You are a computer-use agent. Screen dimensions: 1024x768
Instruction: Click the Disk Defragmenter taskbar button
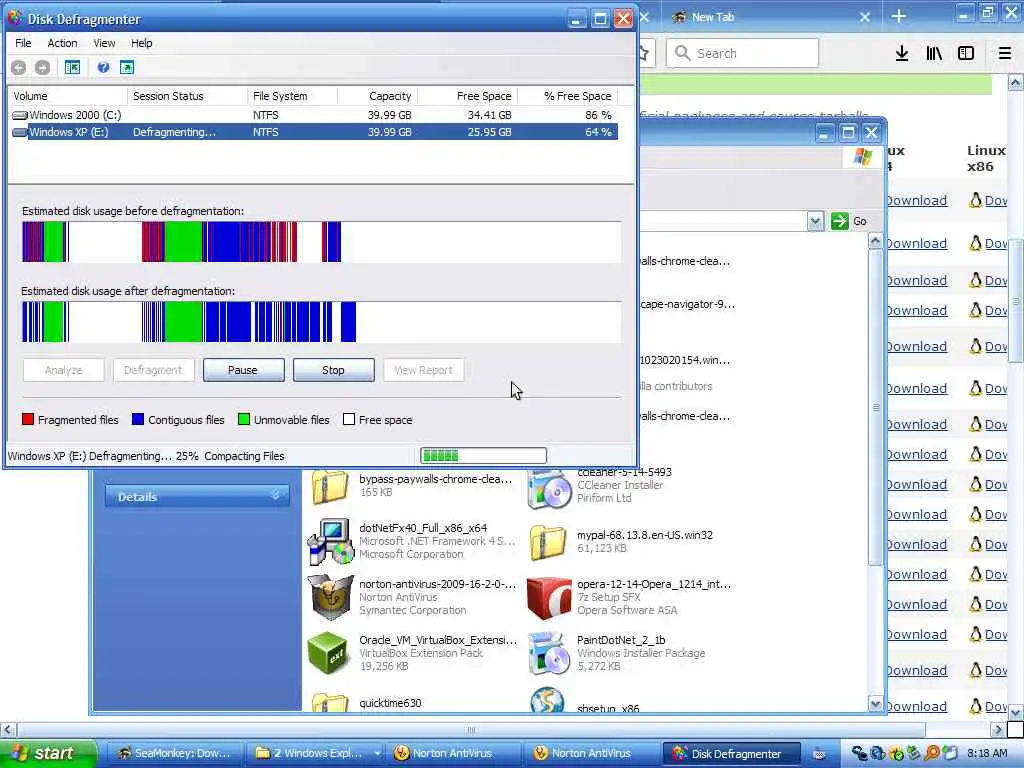[x=731, y=753]
